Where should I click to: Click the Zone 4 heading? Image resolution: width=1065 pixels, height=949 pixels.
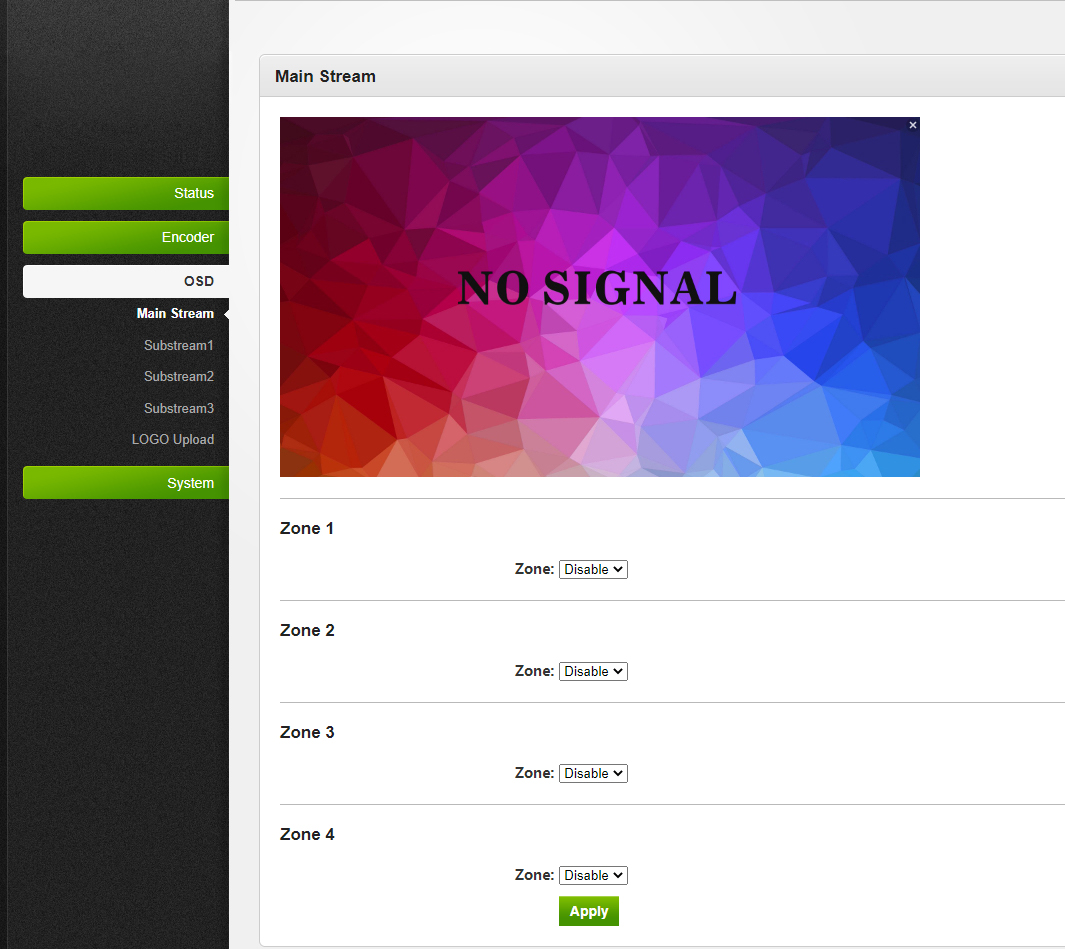pos(307,834)
